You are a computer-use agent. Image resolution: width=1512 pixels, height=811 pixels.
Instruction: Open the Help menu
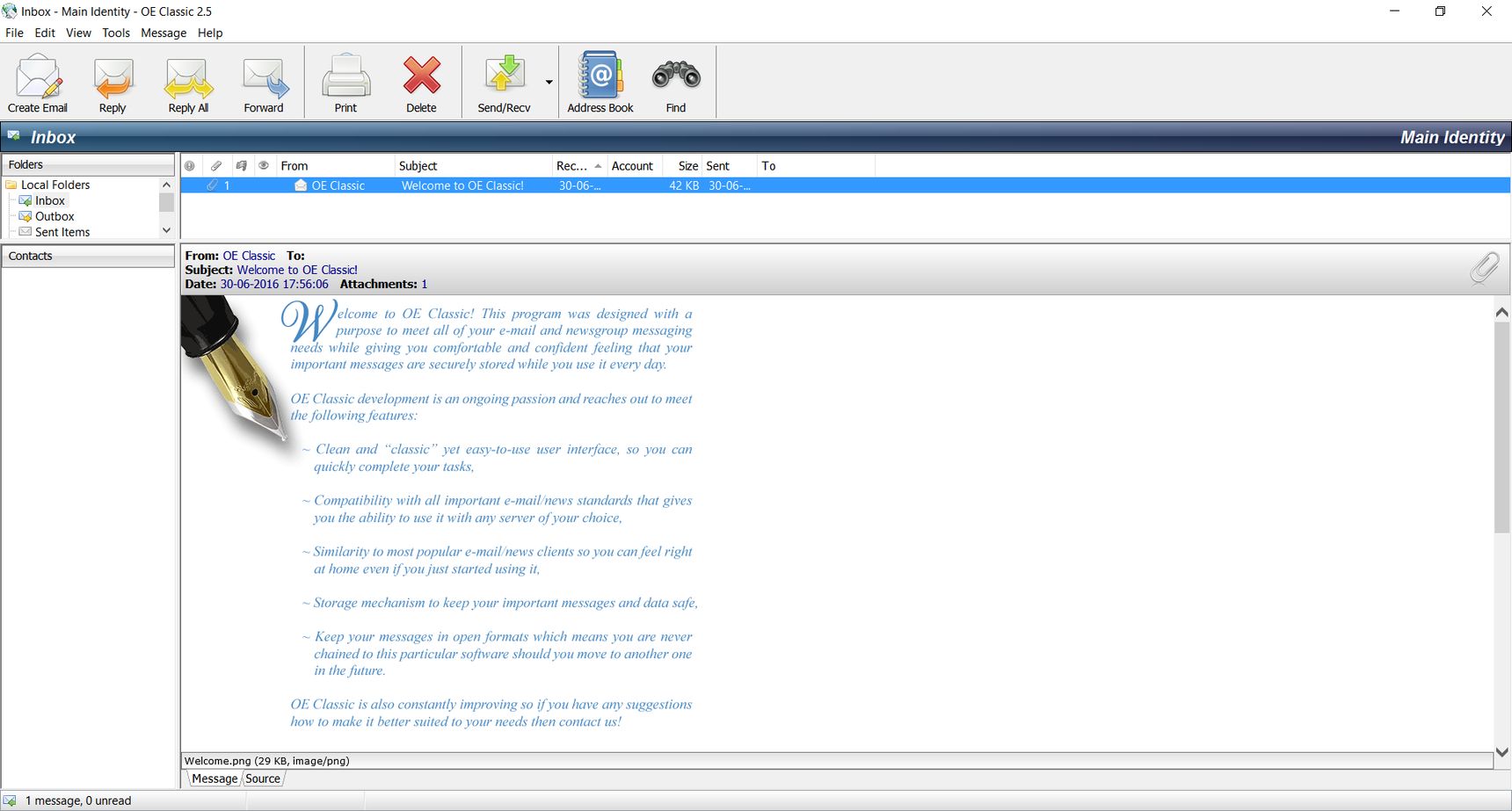(x=210, y=33)
